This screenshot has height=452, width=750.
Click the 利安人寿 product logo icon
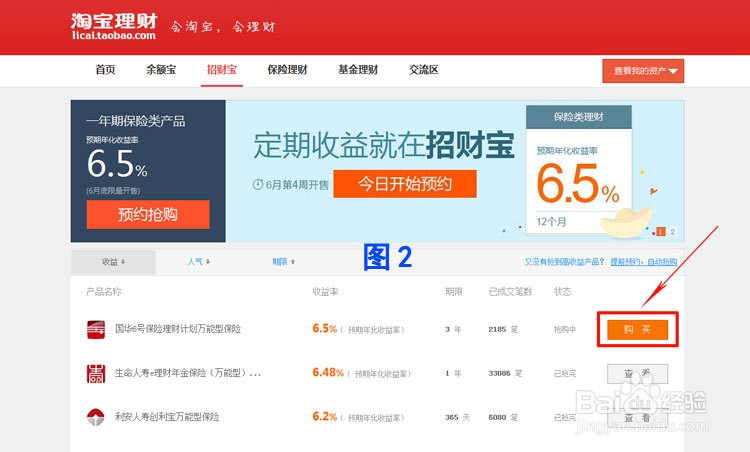(96, 417)
